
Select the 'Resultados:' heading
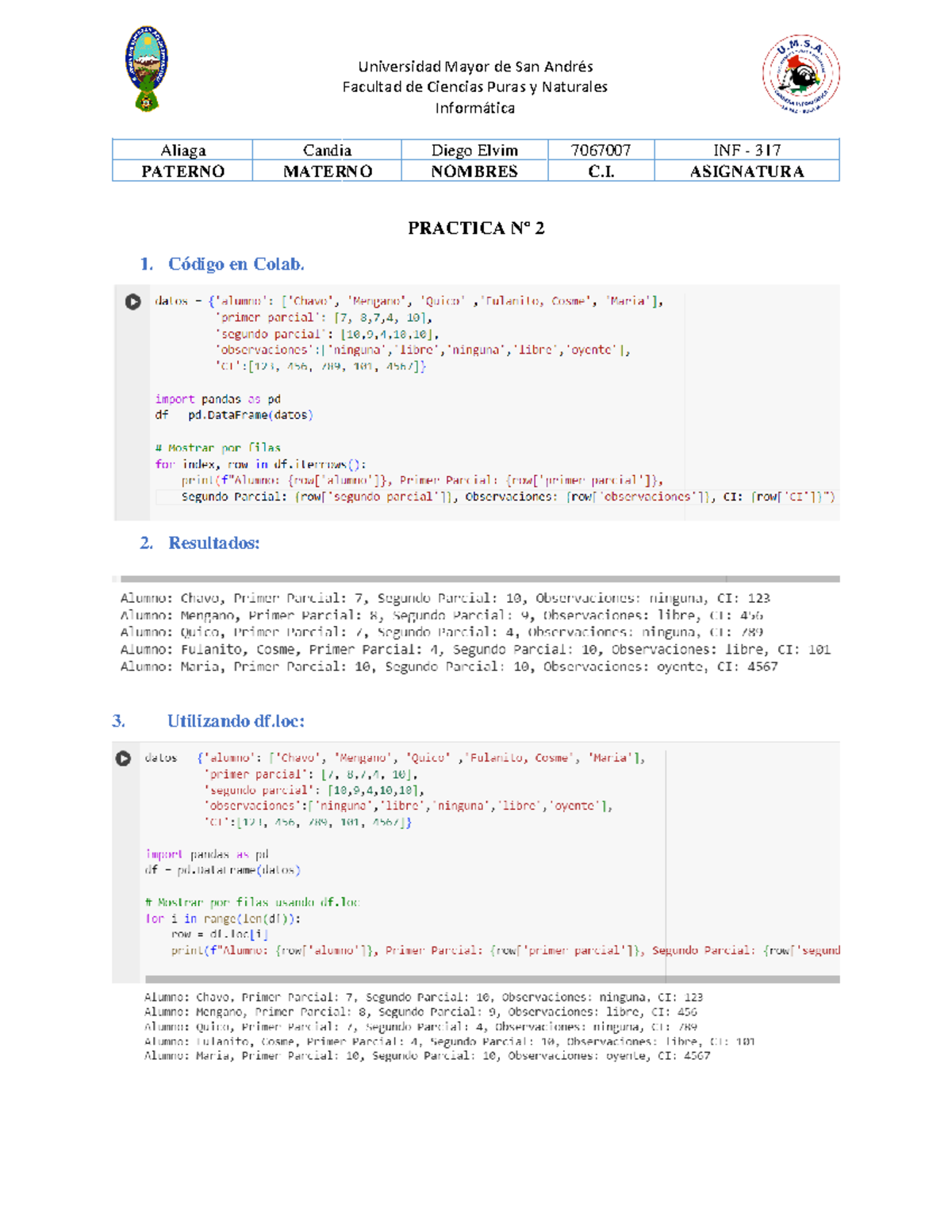[213, 543]
